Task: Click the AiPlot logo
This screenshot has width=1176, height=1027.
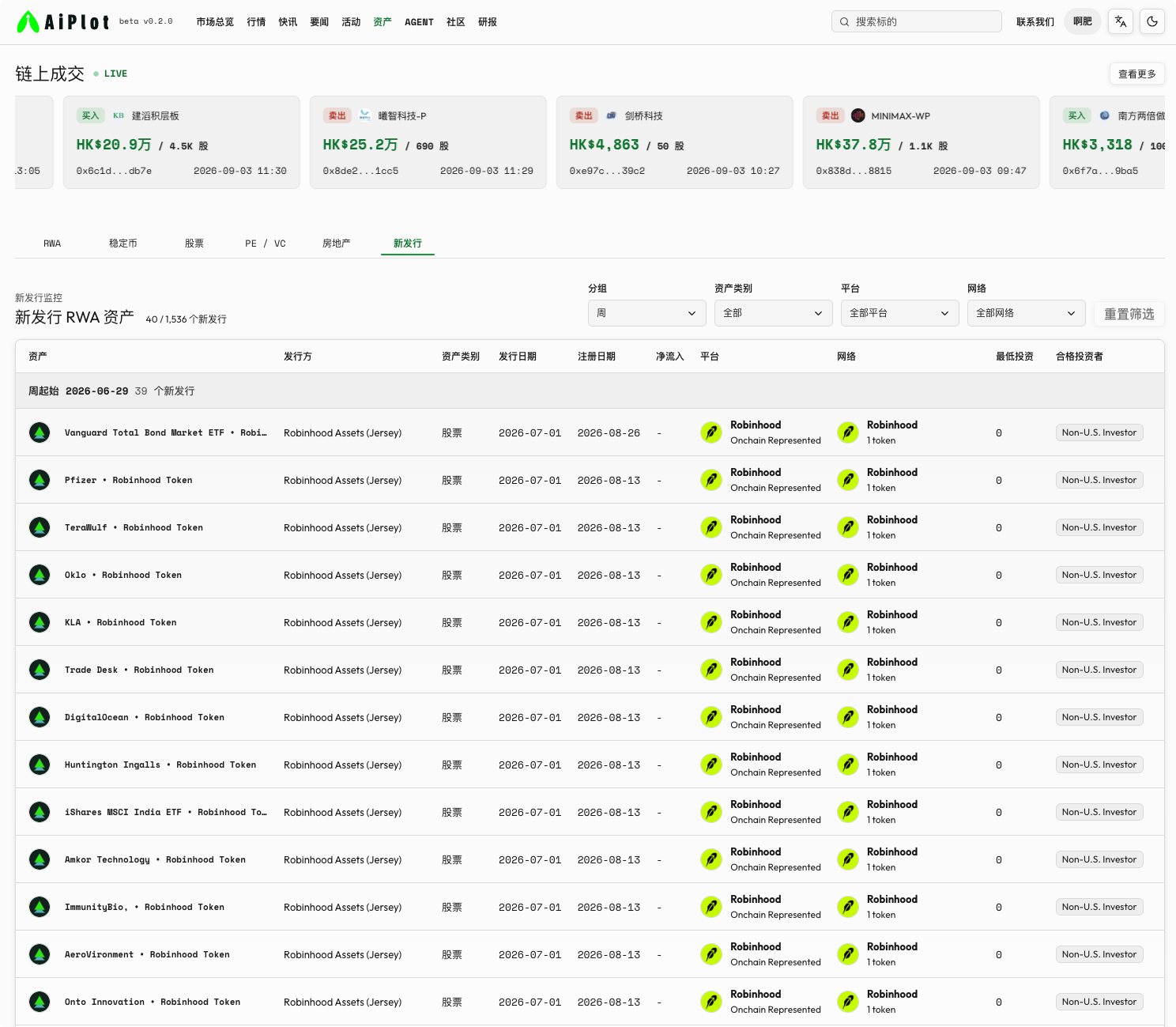Action: tap(63, 22)
